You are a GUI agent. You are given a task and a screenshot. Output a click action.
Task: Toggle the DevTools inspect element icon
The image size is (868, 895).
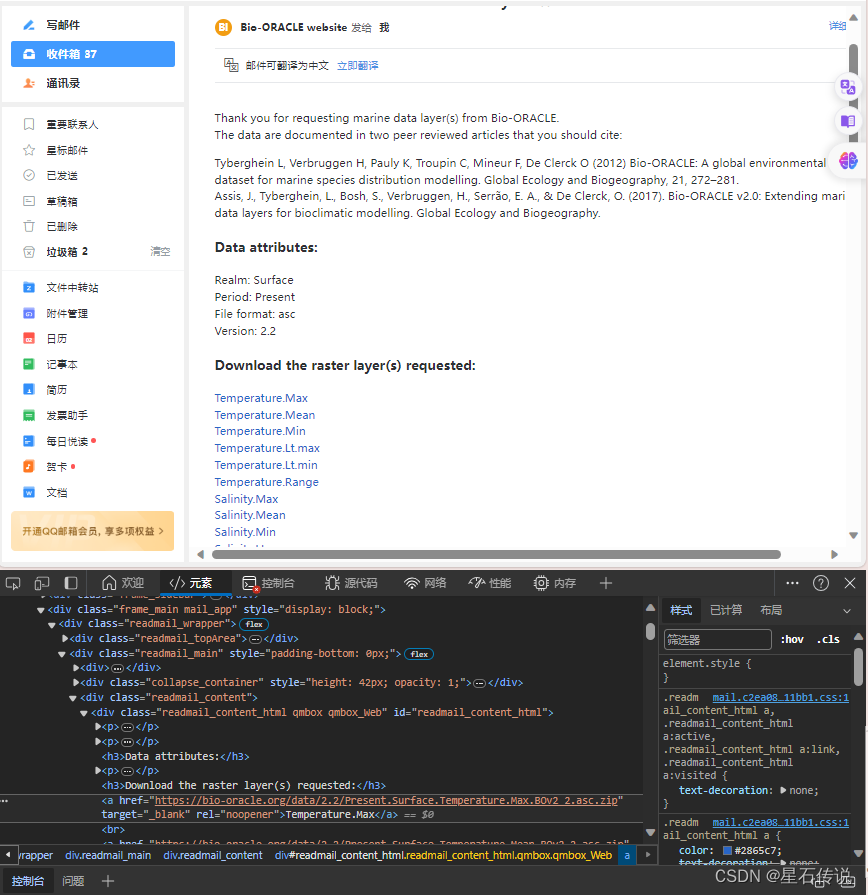(13, 583)
